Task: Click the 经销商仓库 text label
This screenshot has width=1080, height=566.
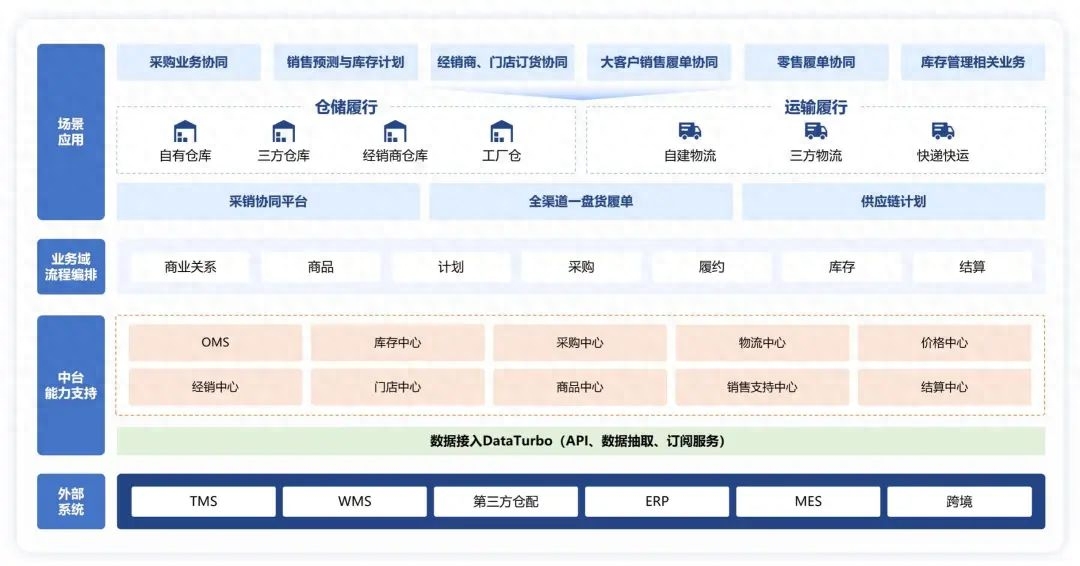Action: coord(395,156)
